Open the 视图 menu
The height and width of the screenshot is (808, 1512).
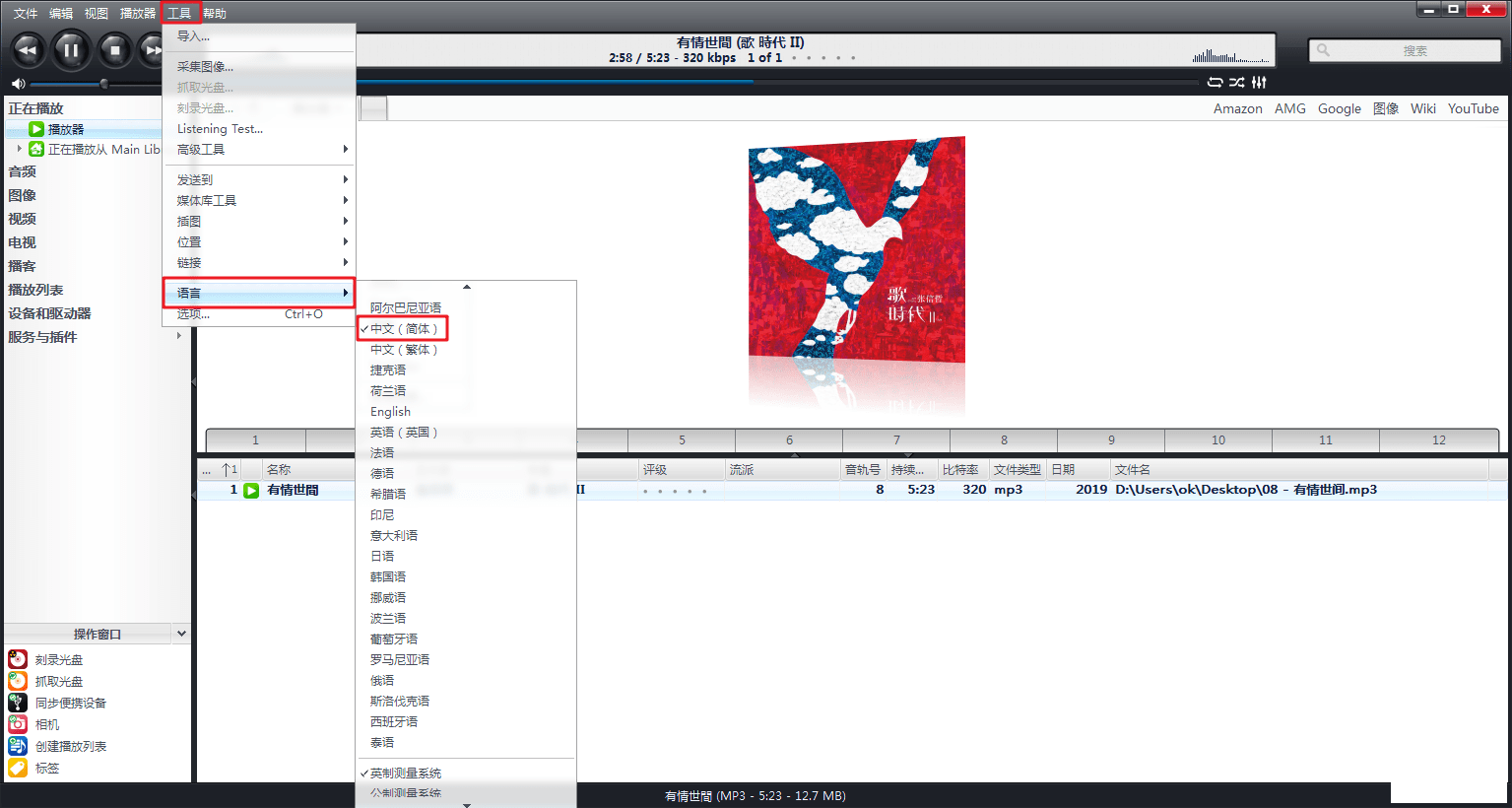click(97, 13)
